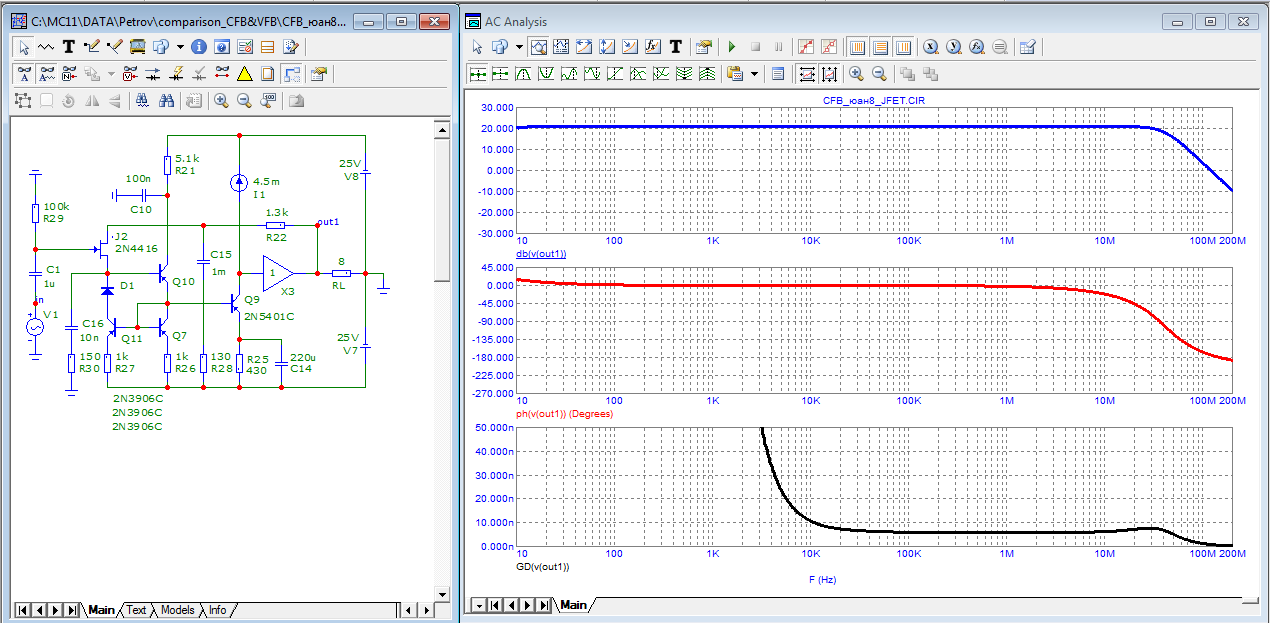Screen dimensions: 1270x623
Task: Click the db(v(out1)) plot label
Action: (541, 254)
